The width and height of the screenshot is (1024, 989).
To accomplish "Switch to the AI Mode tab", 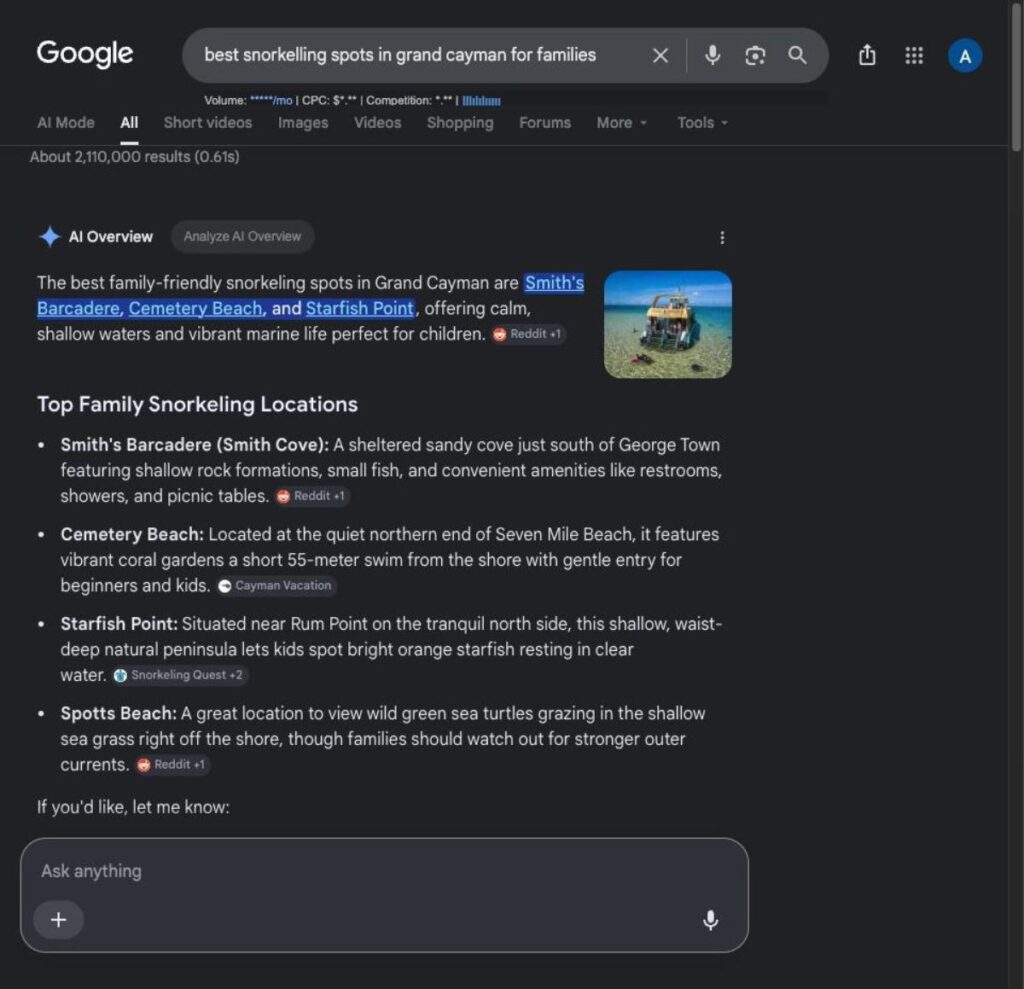I will point(66,123).
